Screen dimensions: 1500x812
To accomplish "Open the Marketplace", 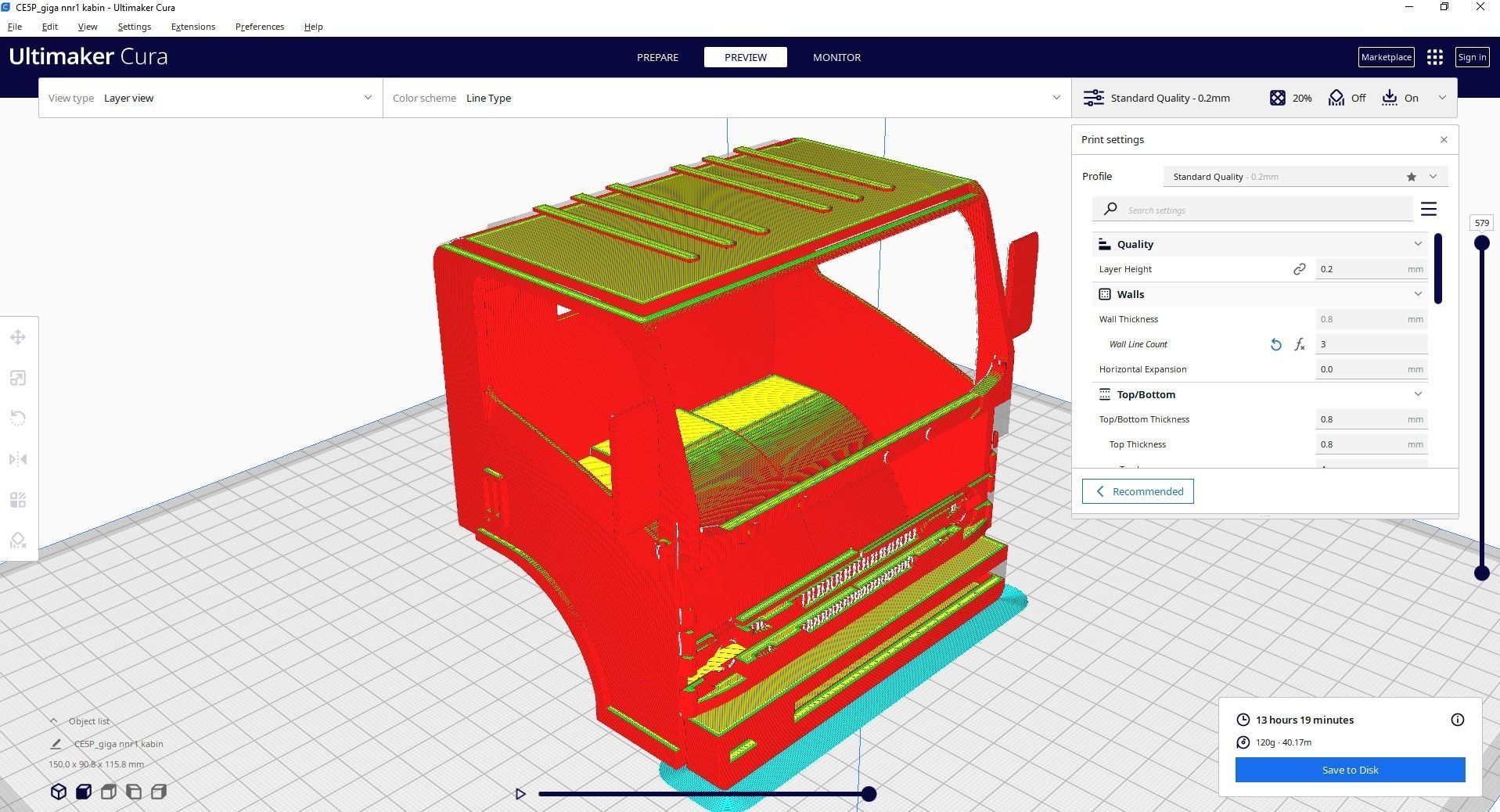I will [1386, 57].
